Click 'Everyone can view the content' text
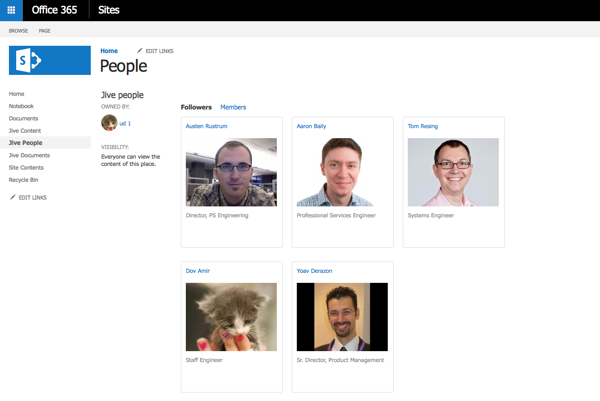Screen dimensions: 600x401 pos(130,160)
